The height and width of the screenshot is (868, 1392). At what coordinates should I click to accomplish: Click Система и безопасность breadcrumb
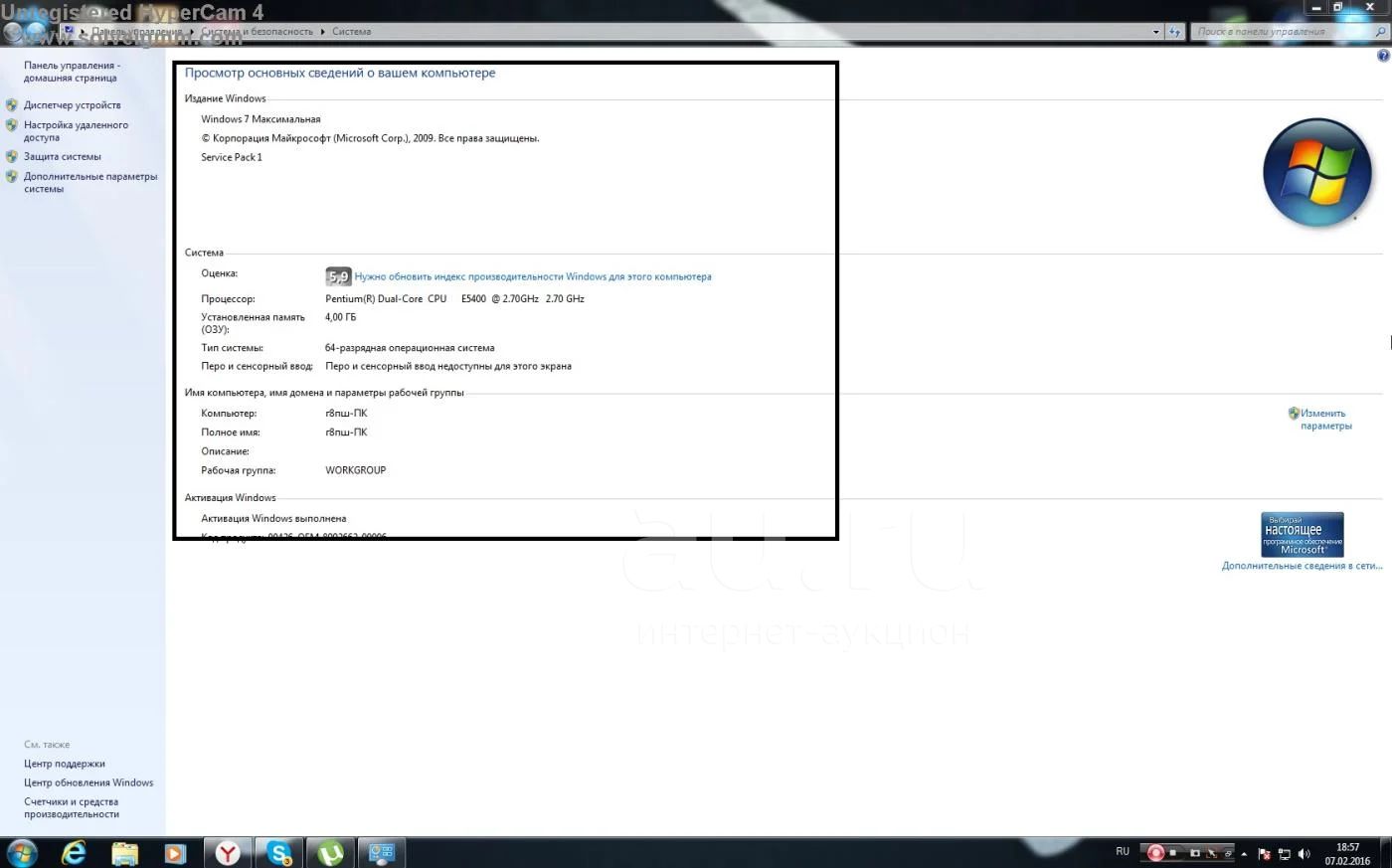(257, 32)
